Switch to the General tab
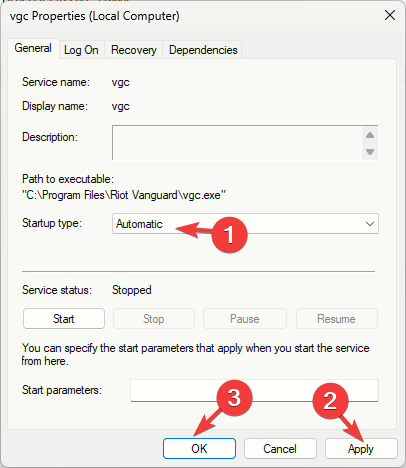 33,49
